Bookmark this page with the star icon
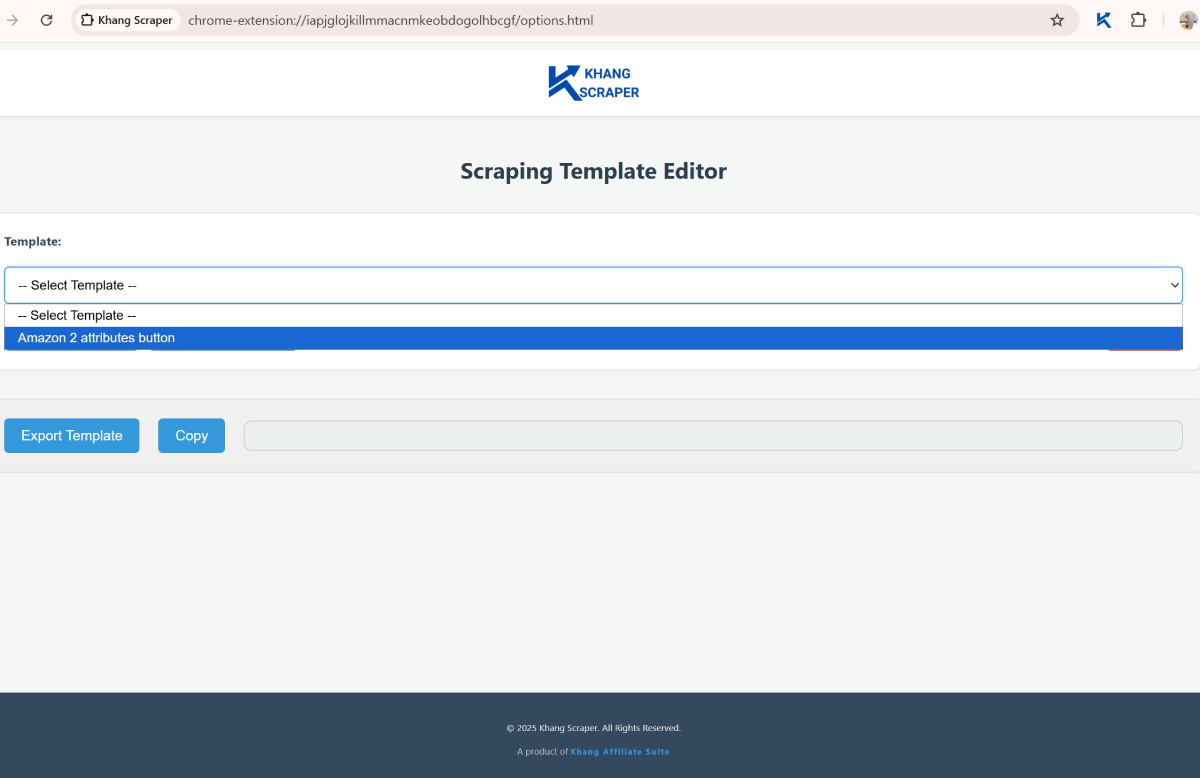Screen dimensions: 1200x778 click(1057, 19)
